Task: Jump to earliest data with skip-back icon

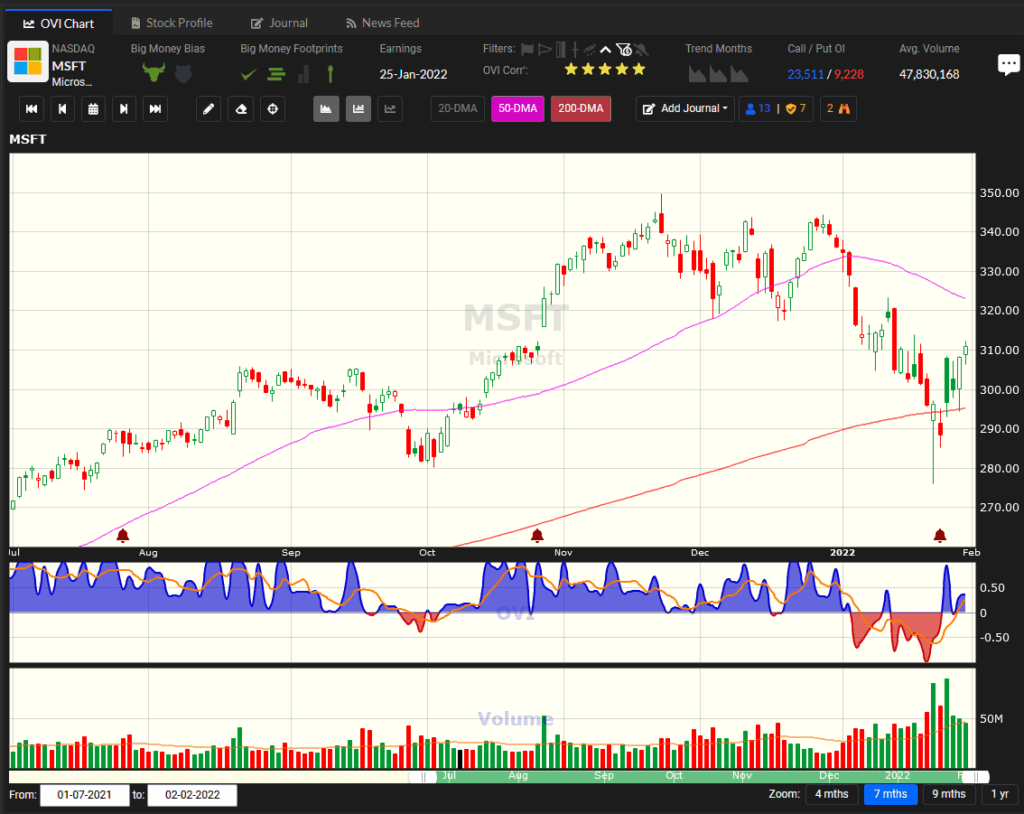Action: (31, 109)
